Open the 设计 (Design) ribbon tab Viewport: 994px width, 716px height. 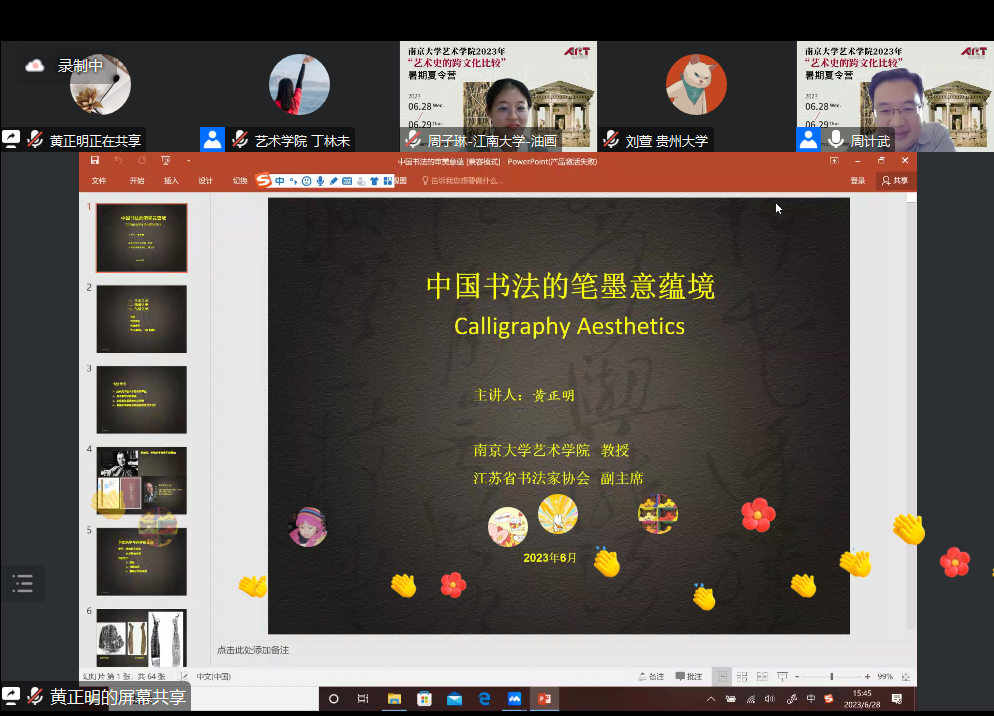[x=205, y=181]
